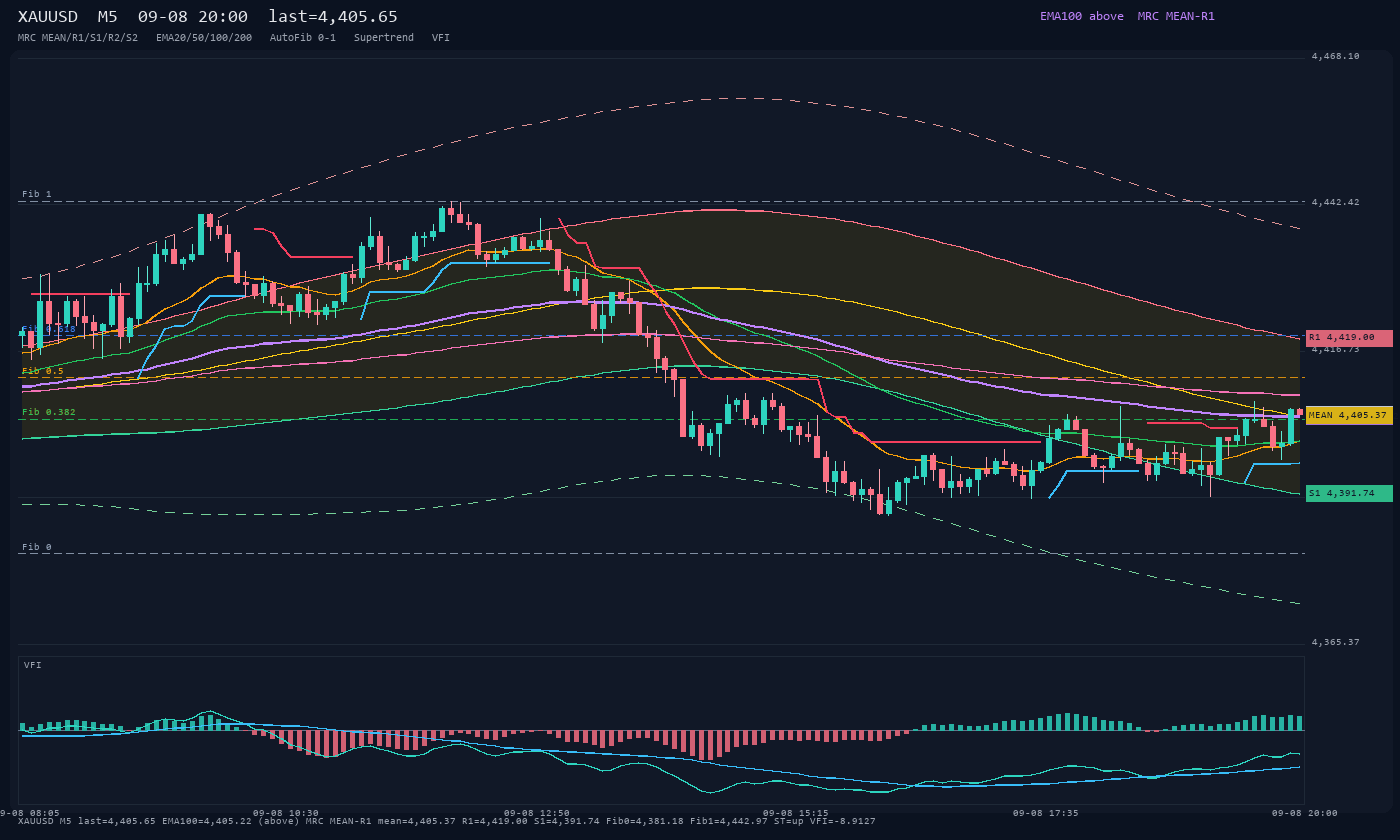Click the '09-08 17:35' time axis label
1400x840 pixels.
[1046, 813]
